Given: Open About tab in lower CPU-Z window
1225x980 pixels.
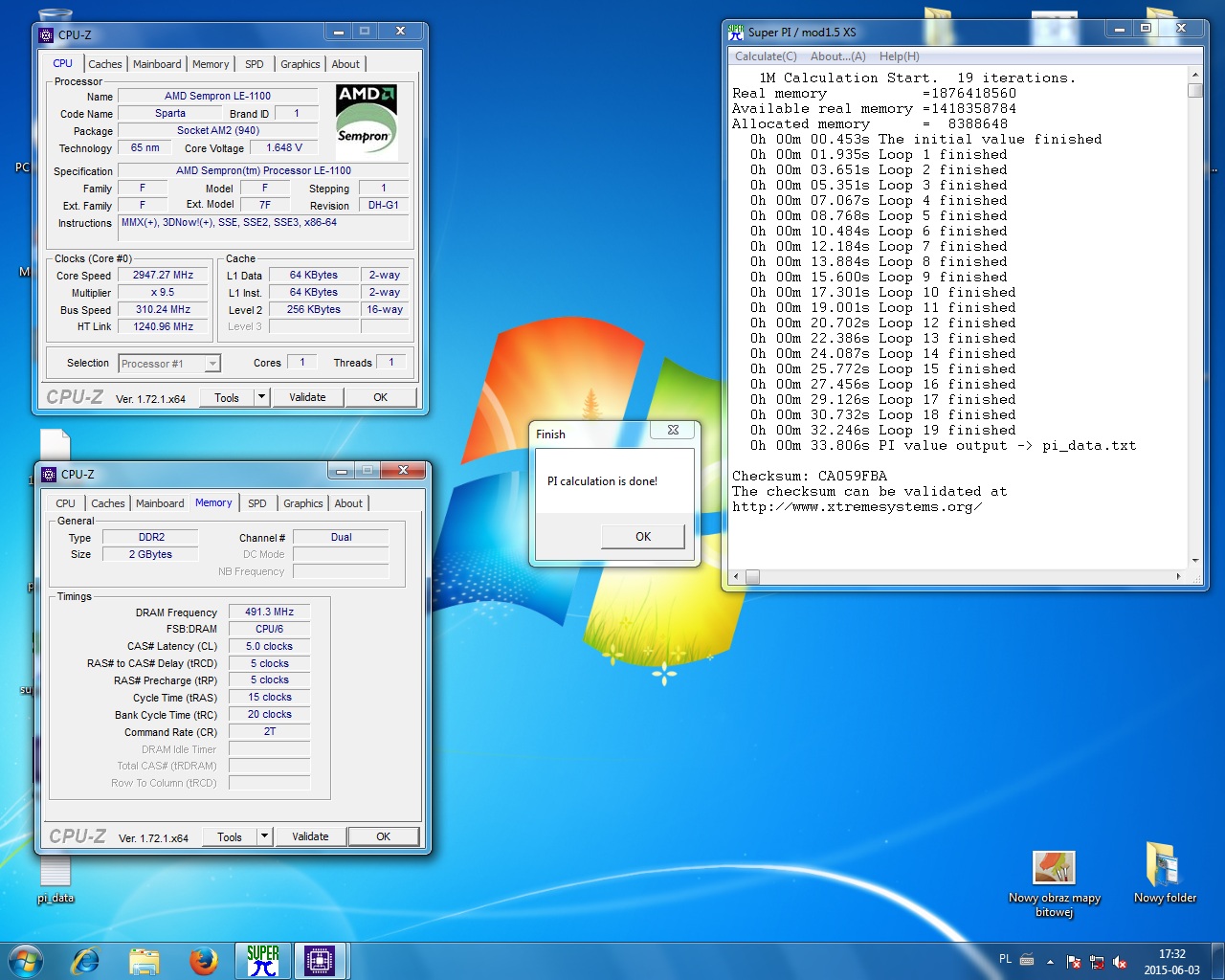Looking at the screenshot, I should 348,503.
